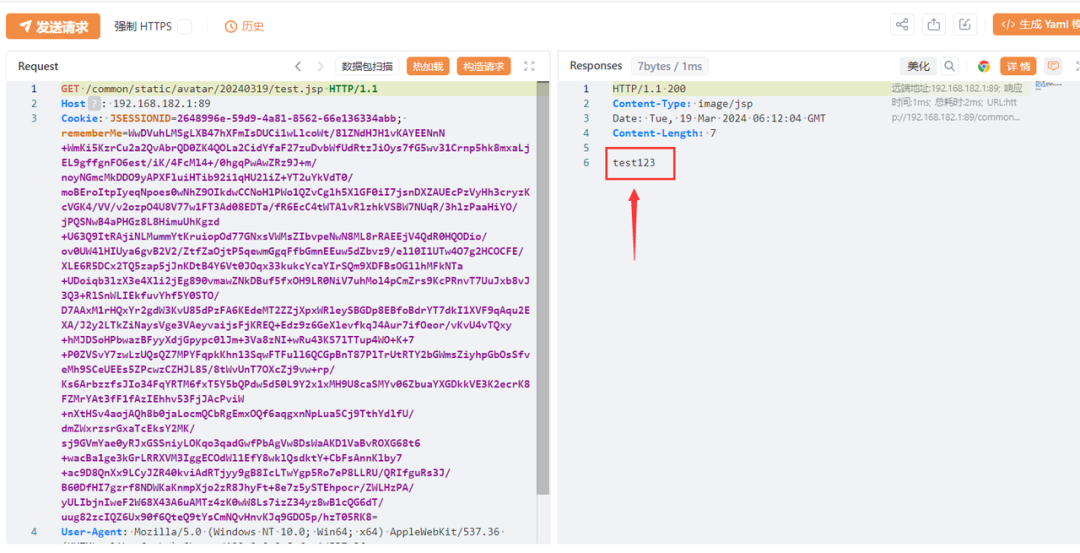Click the 7bytes / 1ms response tag
The width and height of the screenshot is (1080, 553).
tap(669, 67)
